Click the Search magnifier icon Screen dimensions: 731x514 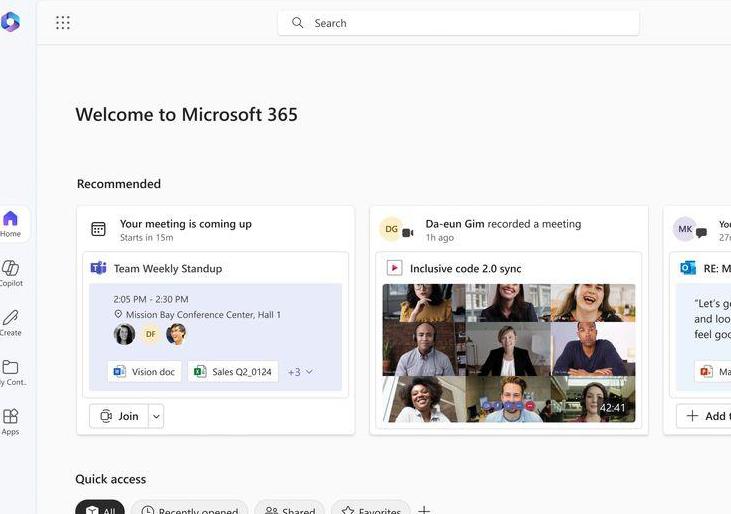pyautogui.click(x=297, y=22)
